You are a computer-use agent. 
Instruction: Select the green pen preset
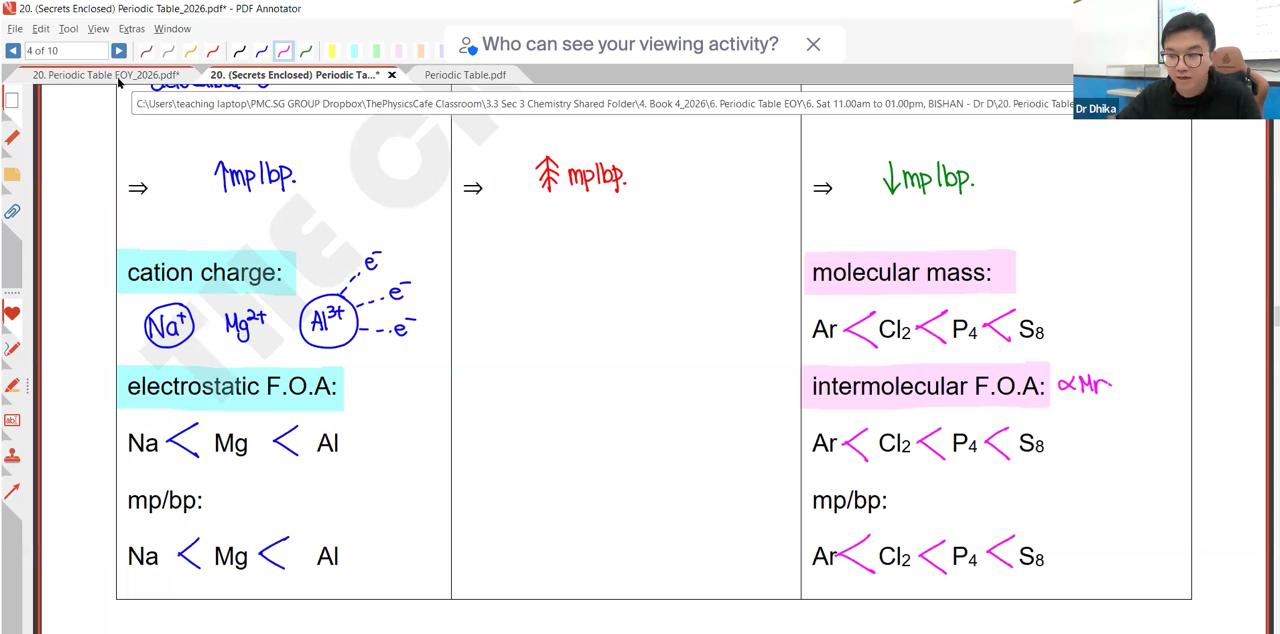(x=305, y=50)
